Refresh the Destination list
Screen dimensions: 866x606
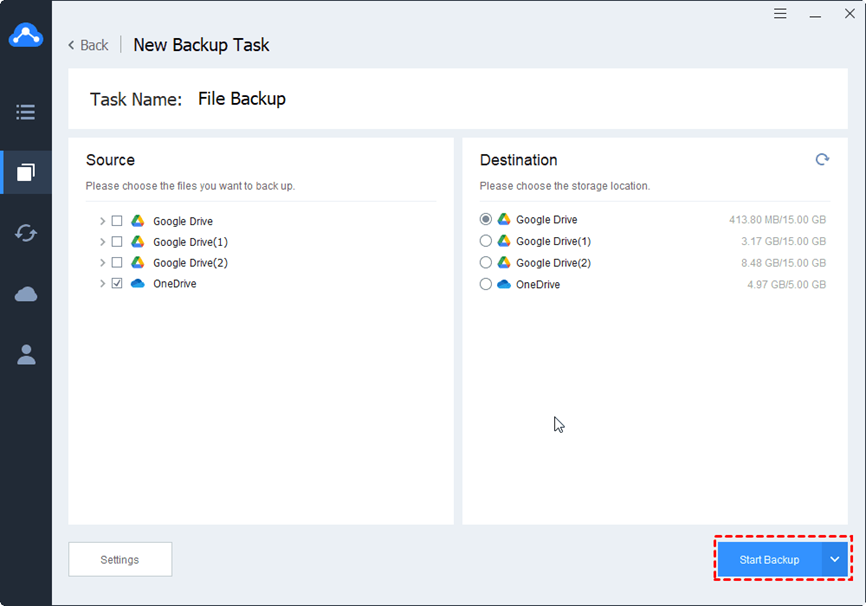coord(822,160)
